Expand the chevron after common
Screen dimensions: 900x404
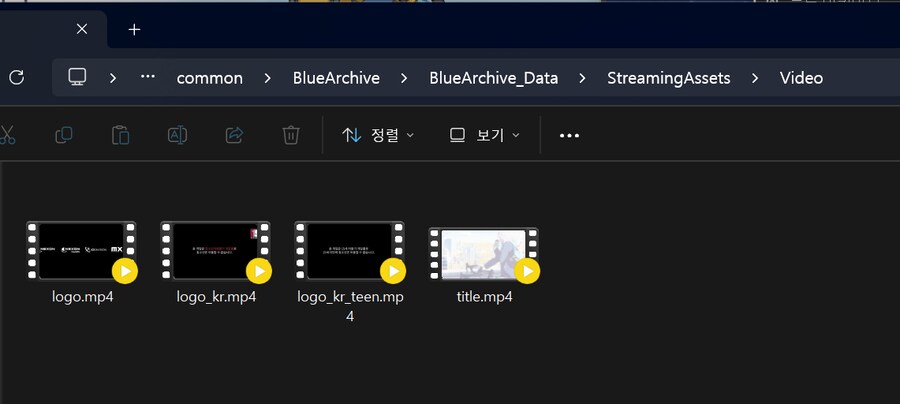click(x=267, y=78)
